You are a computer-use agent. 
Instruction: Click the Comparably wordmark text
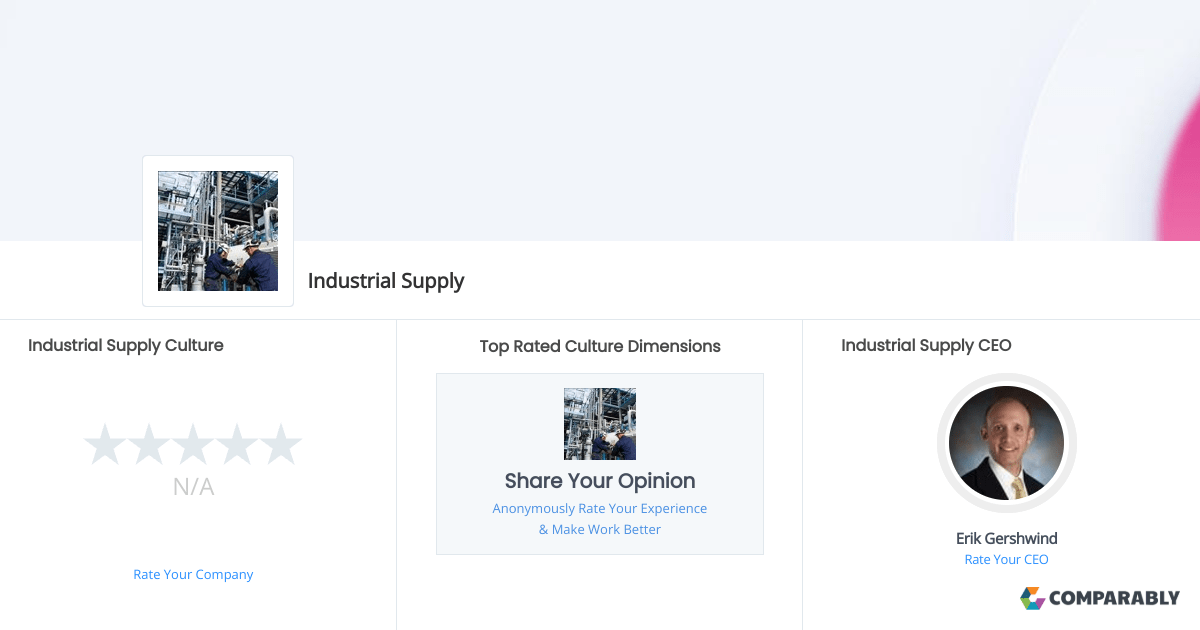(1112, 598)
